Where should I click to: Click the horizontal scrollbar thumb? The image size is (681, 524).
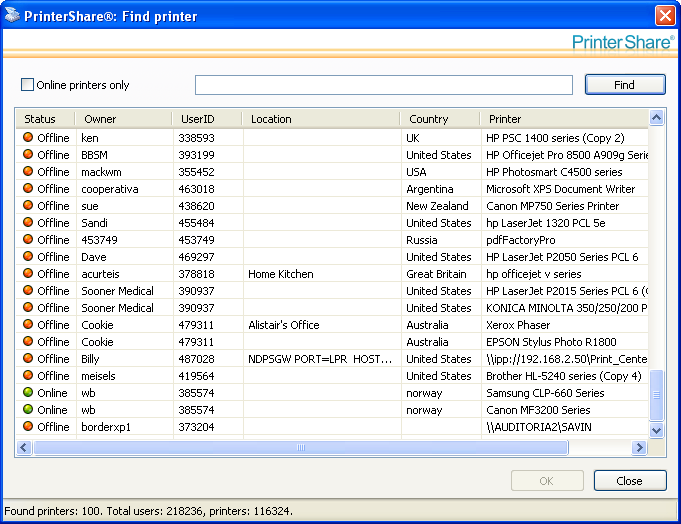tap(301, 447)
